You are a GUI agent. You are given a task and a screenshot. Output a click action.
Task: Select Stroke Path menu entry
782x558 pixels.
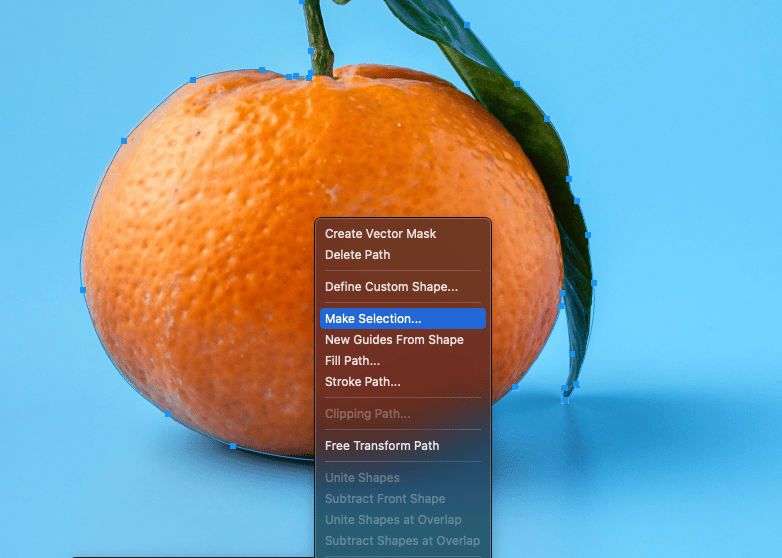[402, 381]
